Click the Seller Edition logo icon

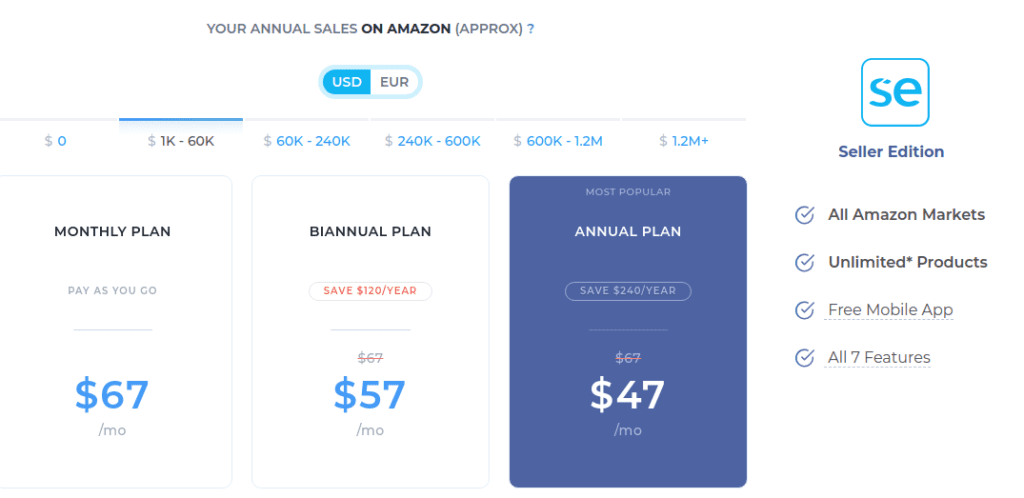coord(895,92)
